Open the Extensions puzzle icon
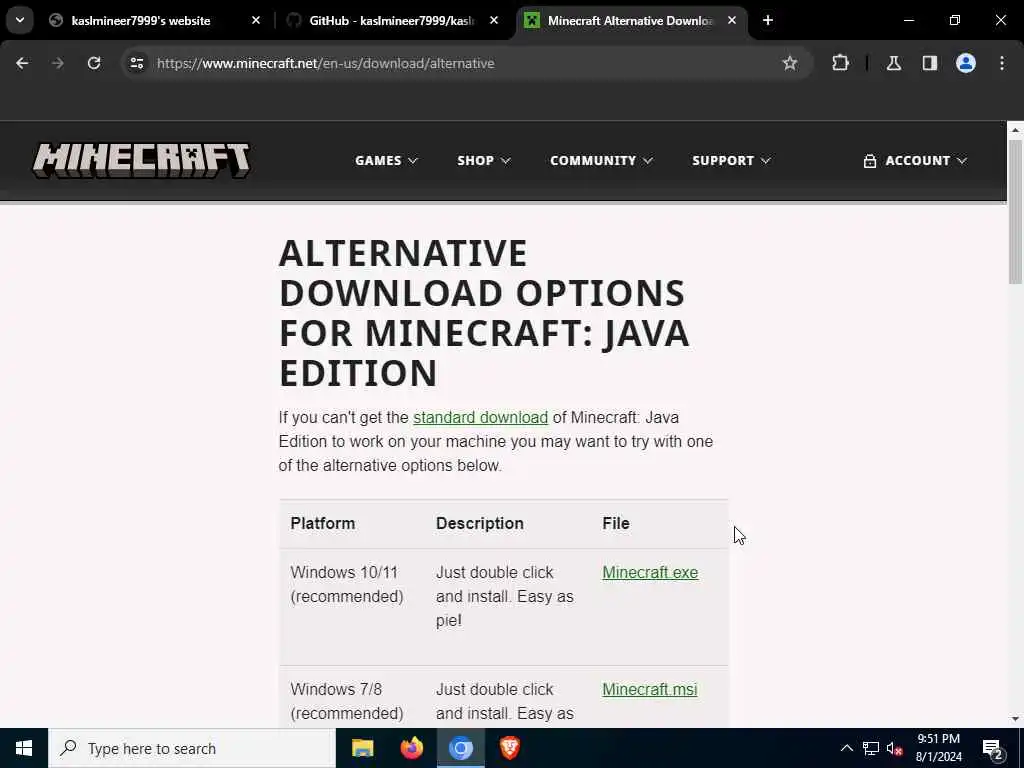Screen dimensions: 1024x768 coord(840,63)
